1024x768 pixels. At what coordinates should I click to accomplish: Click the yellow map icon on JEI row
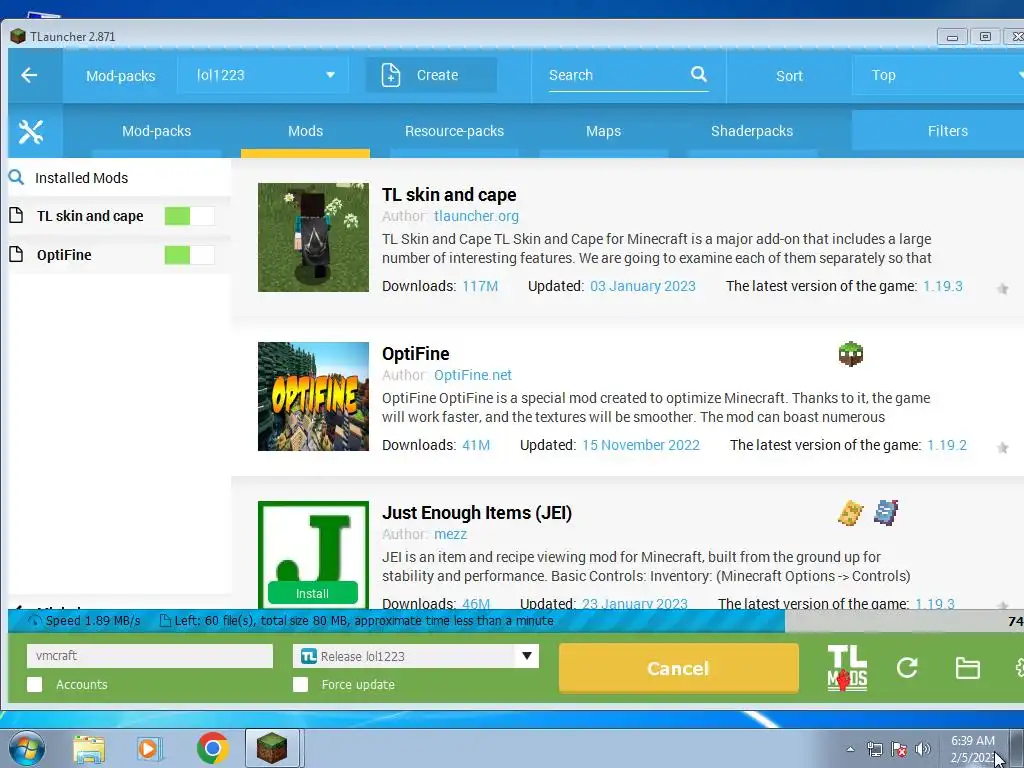850,513
